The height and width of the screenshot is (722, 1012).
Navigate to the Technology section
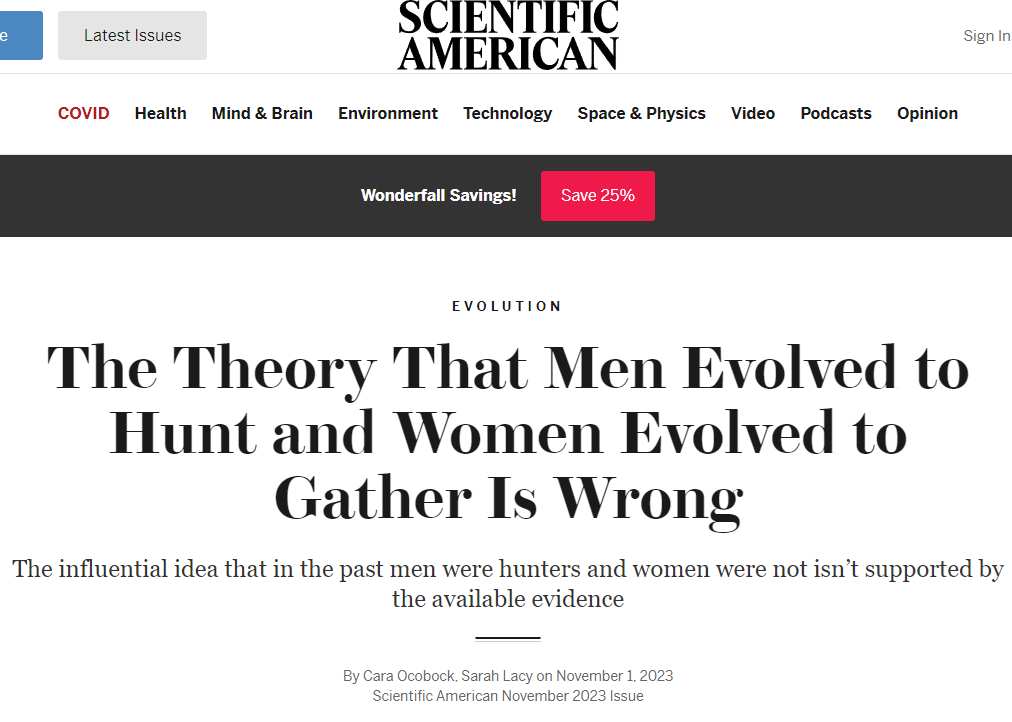[507, 114]
